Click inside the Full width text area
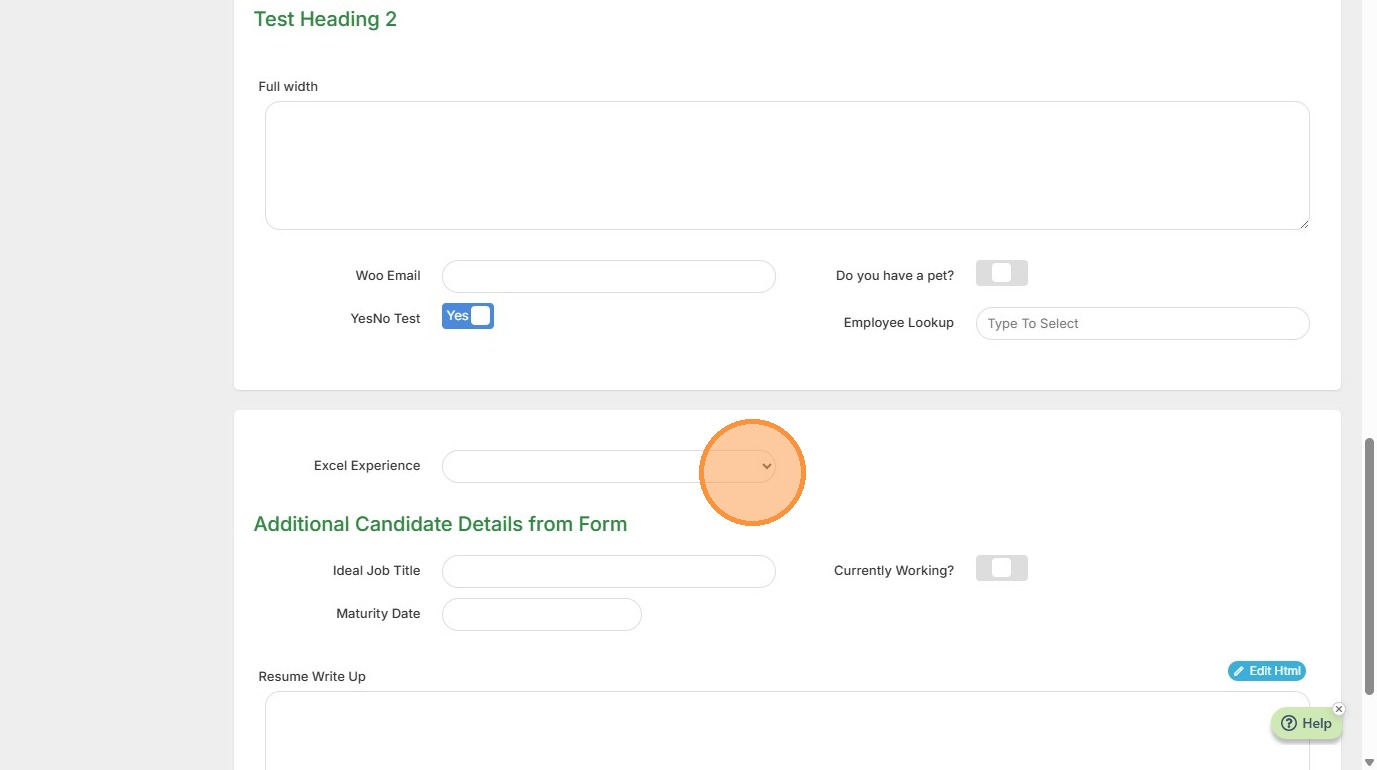 pyautogui.click(x=787, y=165)
